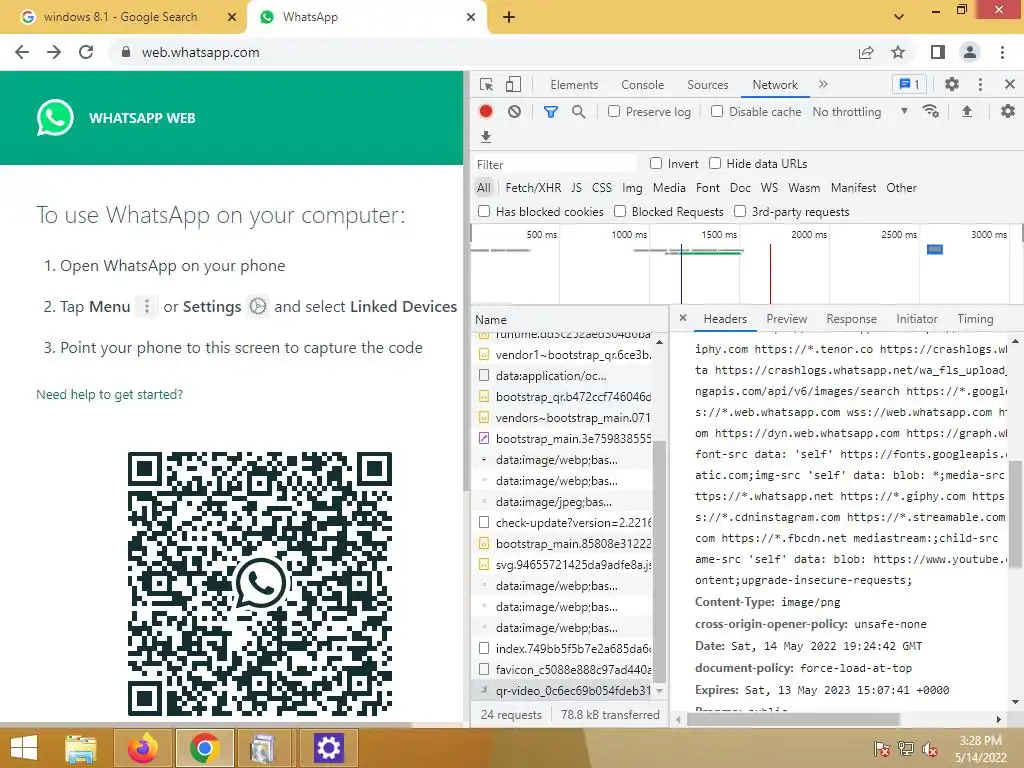View site information lock icon
Screen dimensions: 1024x768
[x=126, y=52]
